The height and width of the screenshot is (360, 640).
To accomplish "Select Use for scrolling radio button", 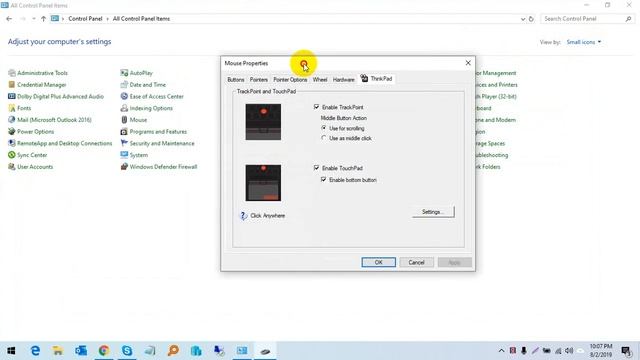I will [324, 128].
